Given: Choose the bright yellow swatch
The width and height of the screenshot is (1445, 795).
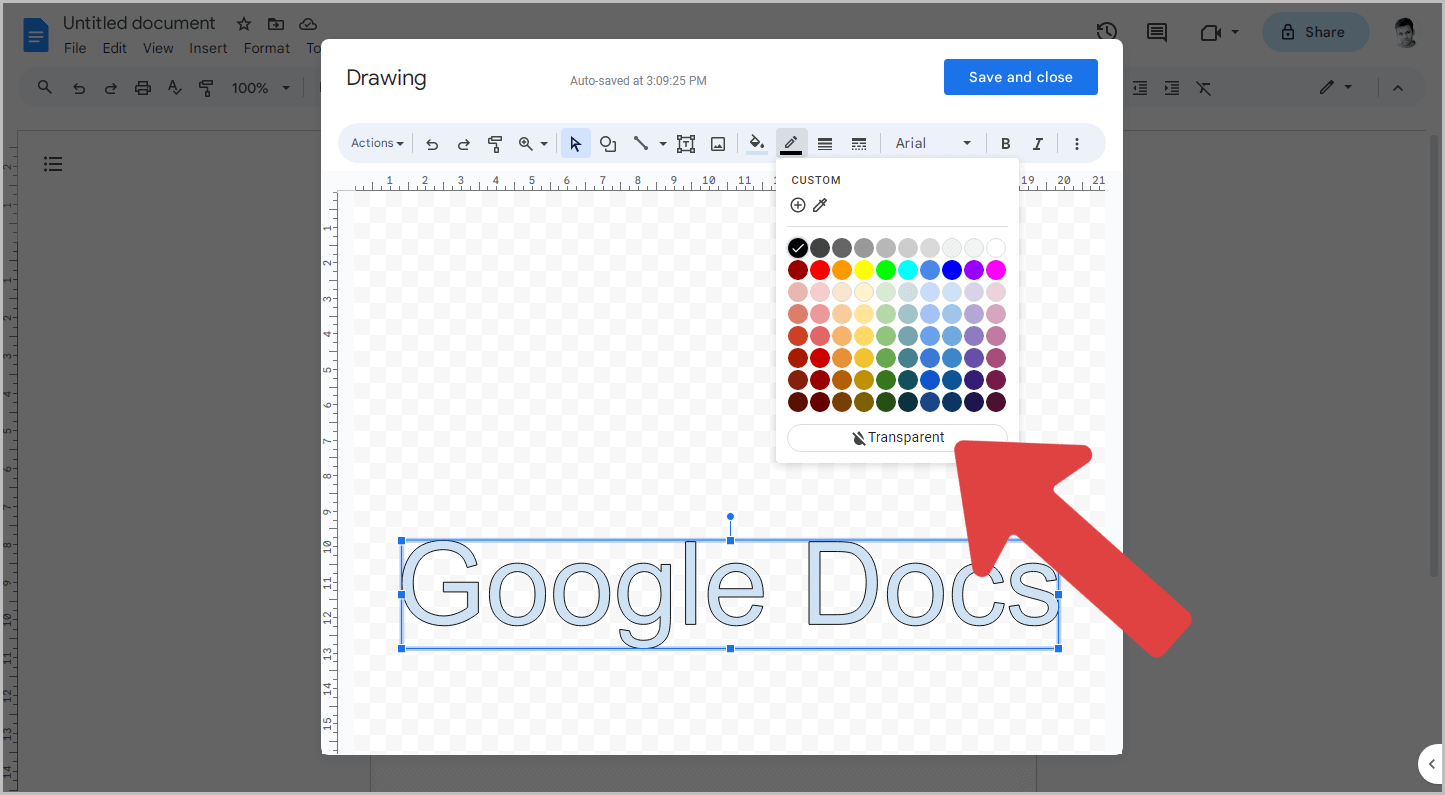Looking at the screenshot, I should (x=864, y=270).
